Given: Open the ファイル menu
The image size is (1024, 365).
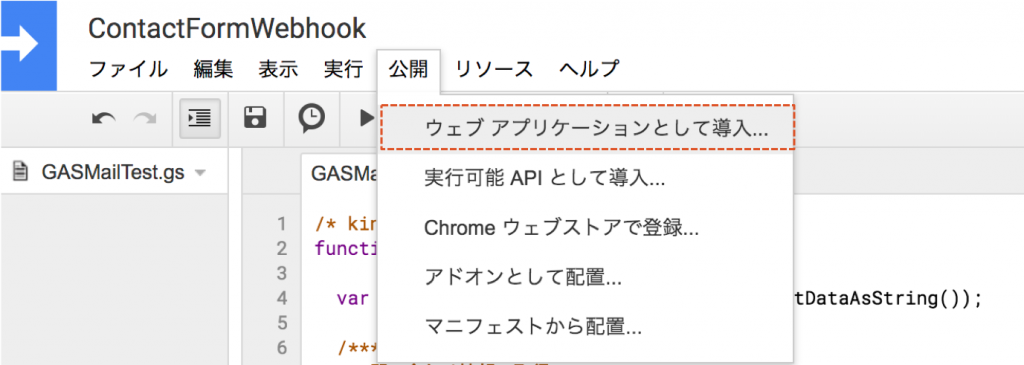Looking at the screenshot, I should tap(127, 69).
